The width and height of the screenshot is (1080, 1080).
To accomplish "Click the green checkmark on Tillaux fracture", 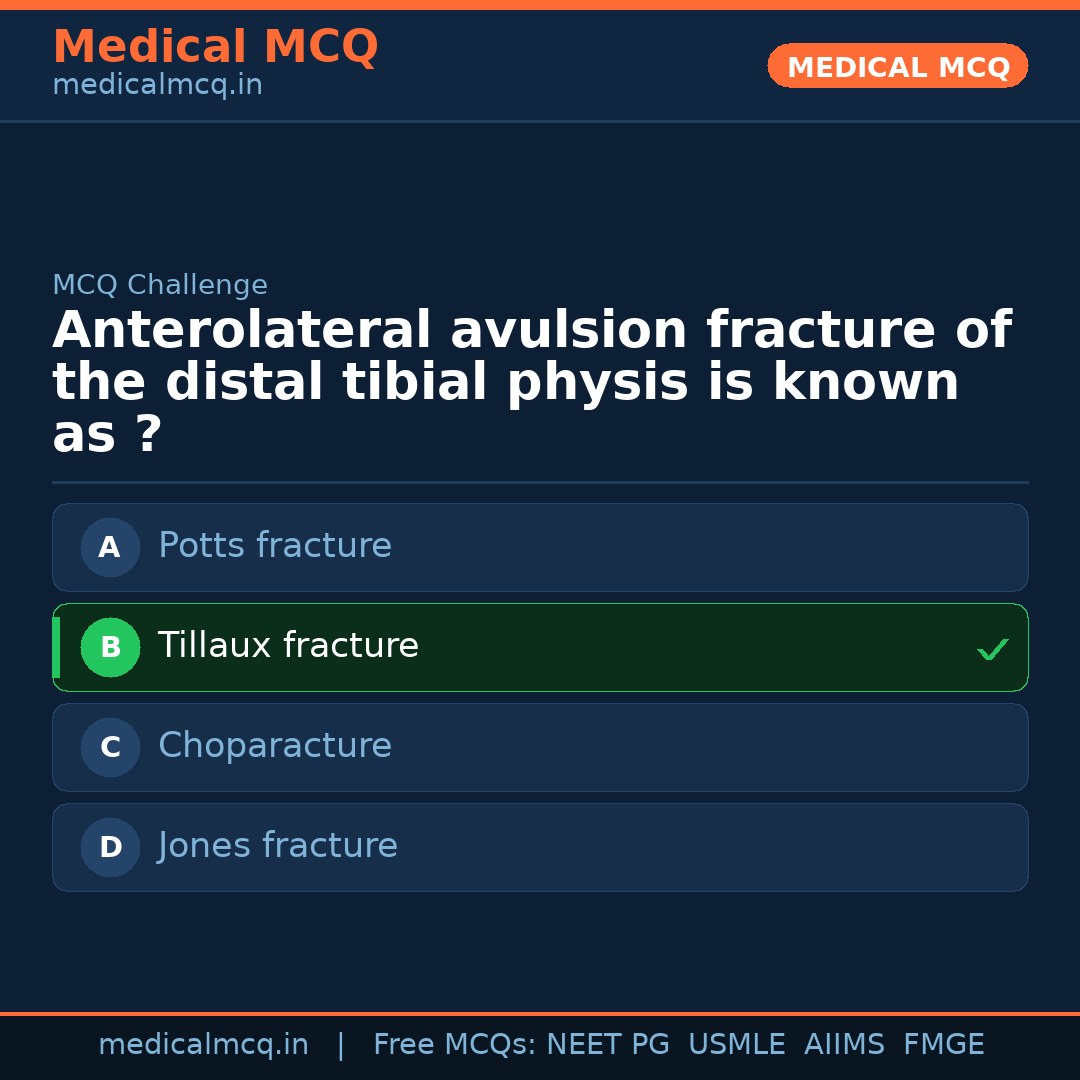I will click(x=992, y=650).
